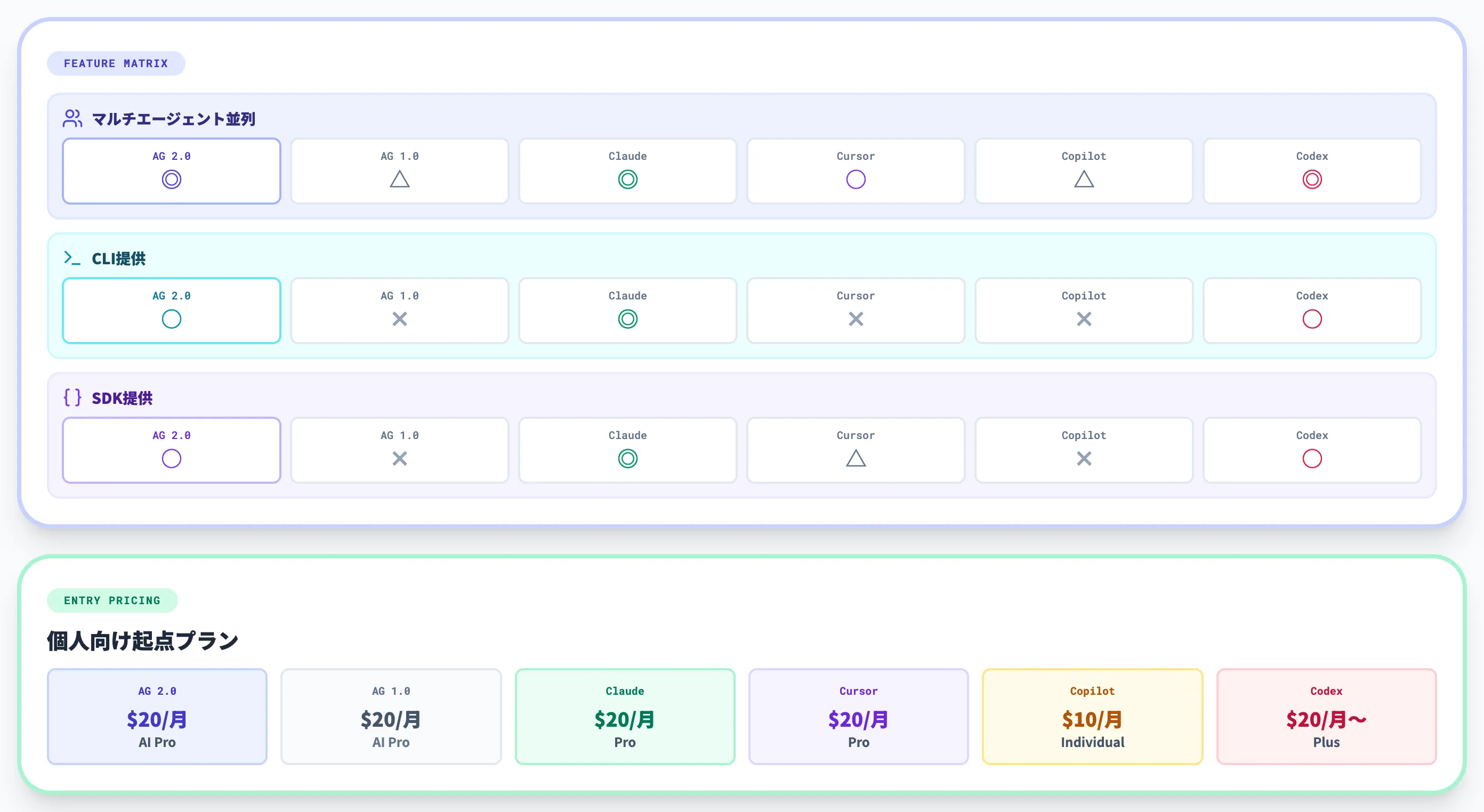Click Cursor label in SDK提供 row

coord(856,435)
